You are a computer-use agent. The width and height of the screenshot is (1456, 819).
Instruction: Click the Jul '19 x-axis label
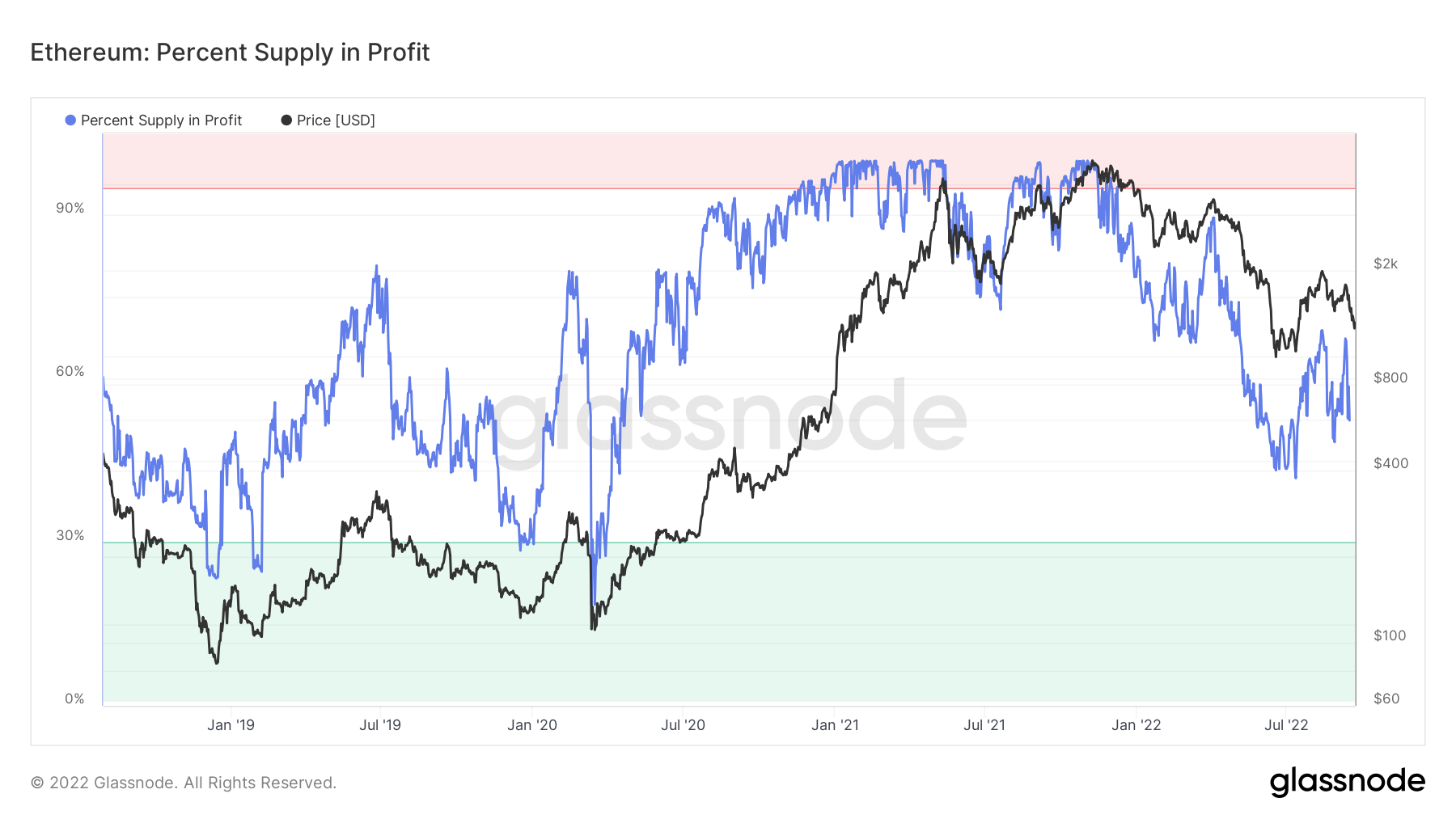click(x=380, y=725)
